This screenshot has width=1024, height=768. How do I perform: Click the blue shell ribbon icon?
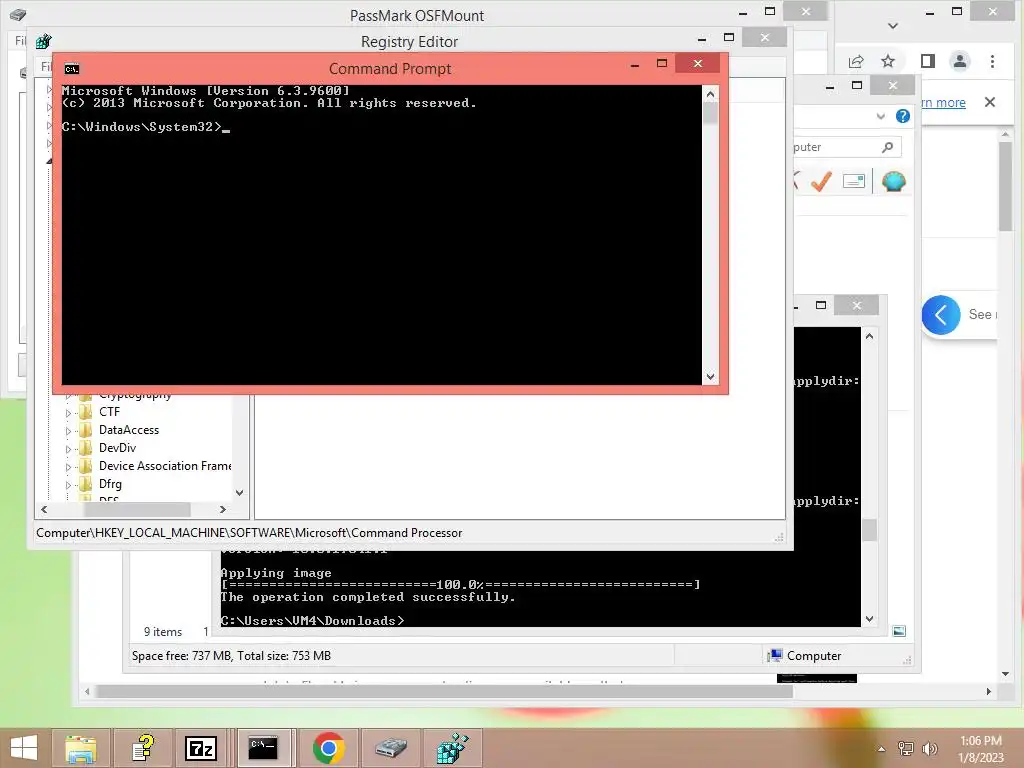pos(893,181)
